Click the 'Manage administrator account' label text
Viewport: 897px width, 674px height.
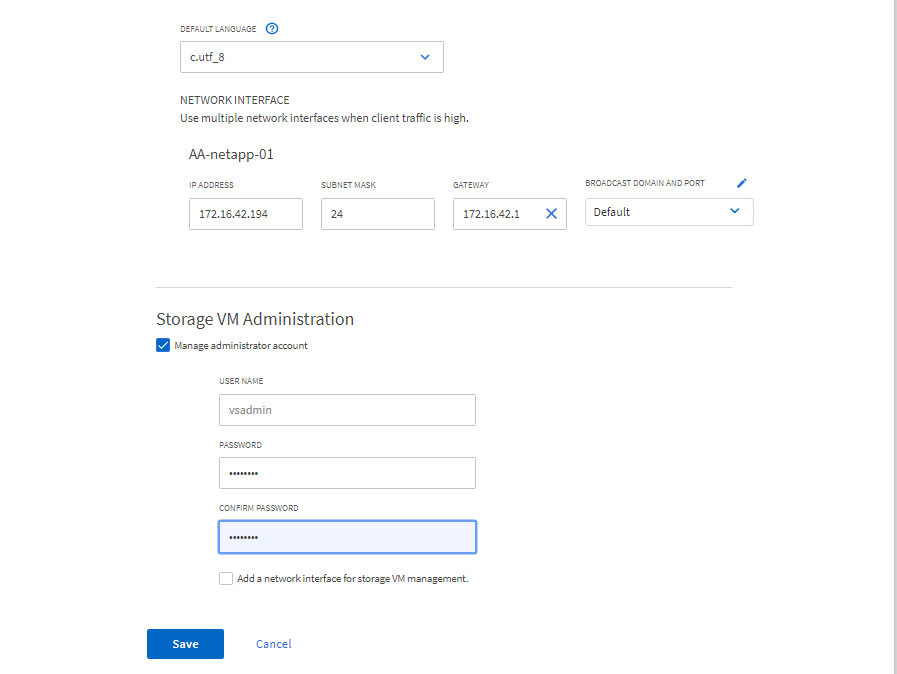[x=240, y=346]
